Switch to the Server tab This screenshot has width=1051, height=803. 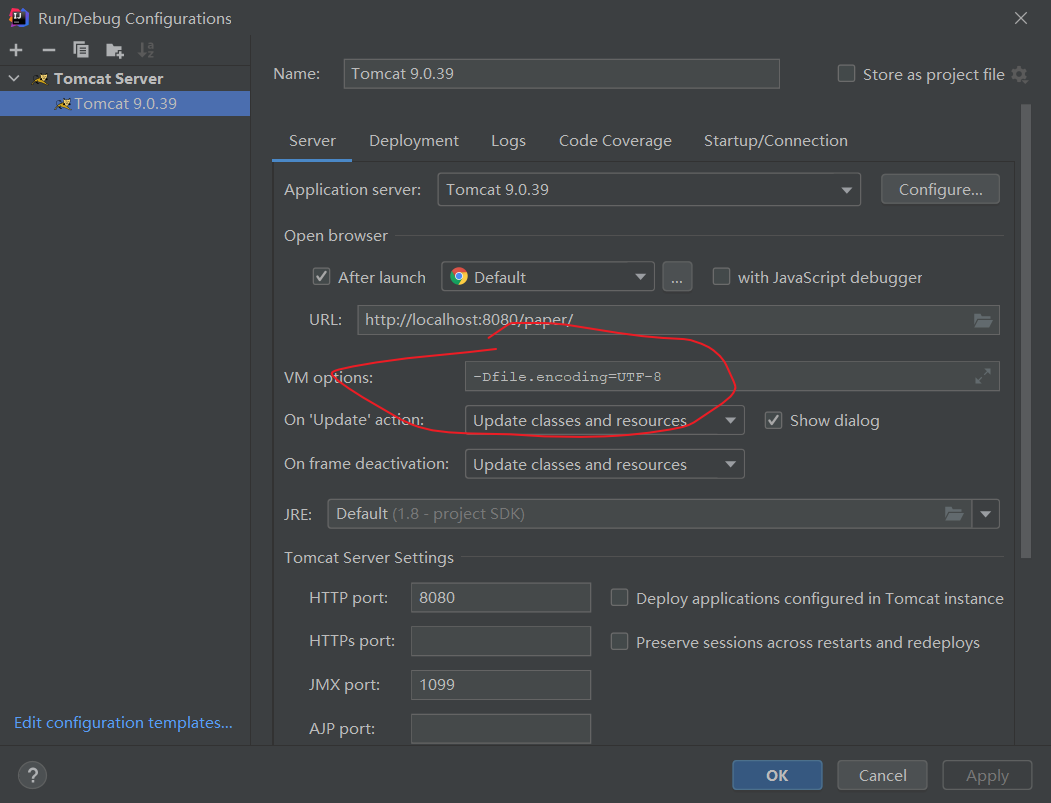click(x=312, y=141)
